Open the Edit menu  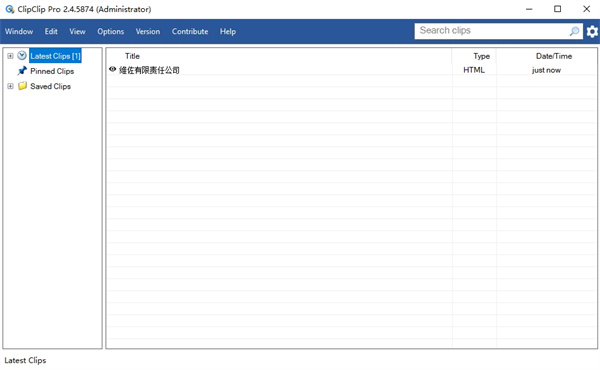click(x=51, y=31)
